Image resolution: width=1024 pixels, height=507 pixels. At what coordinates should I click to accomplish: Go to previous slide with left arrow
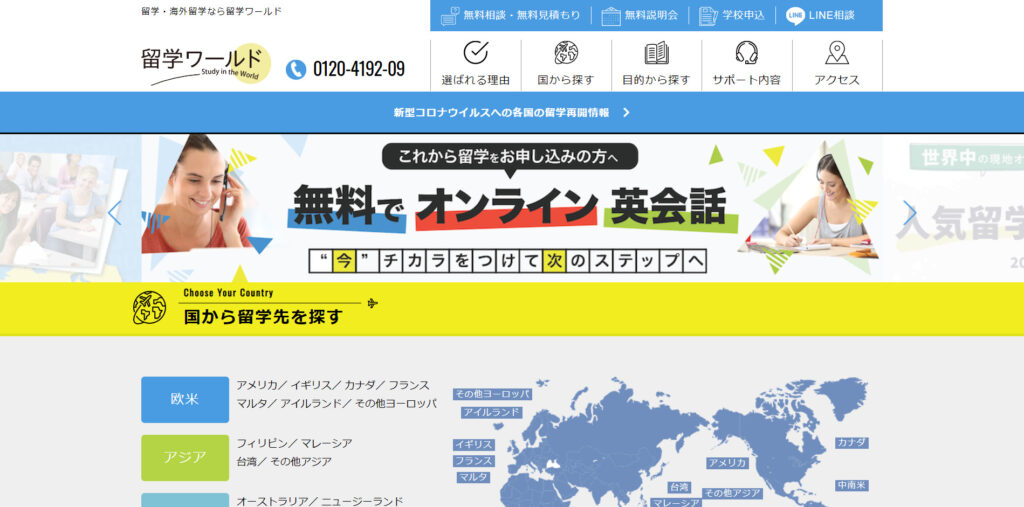point(114,213)
